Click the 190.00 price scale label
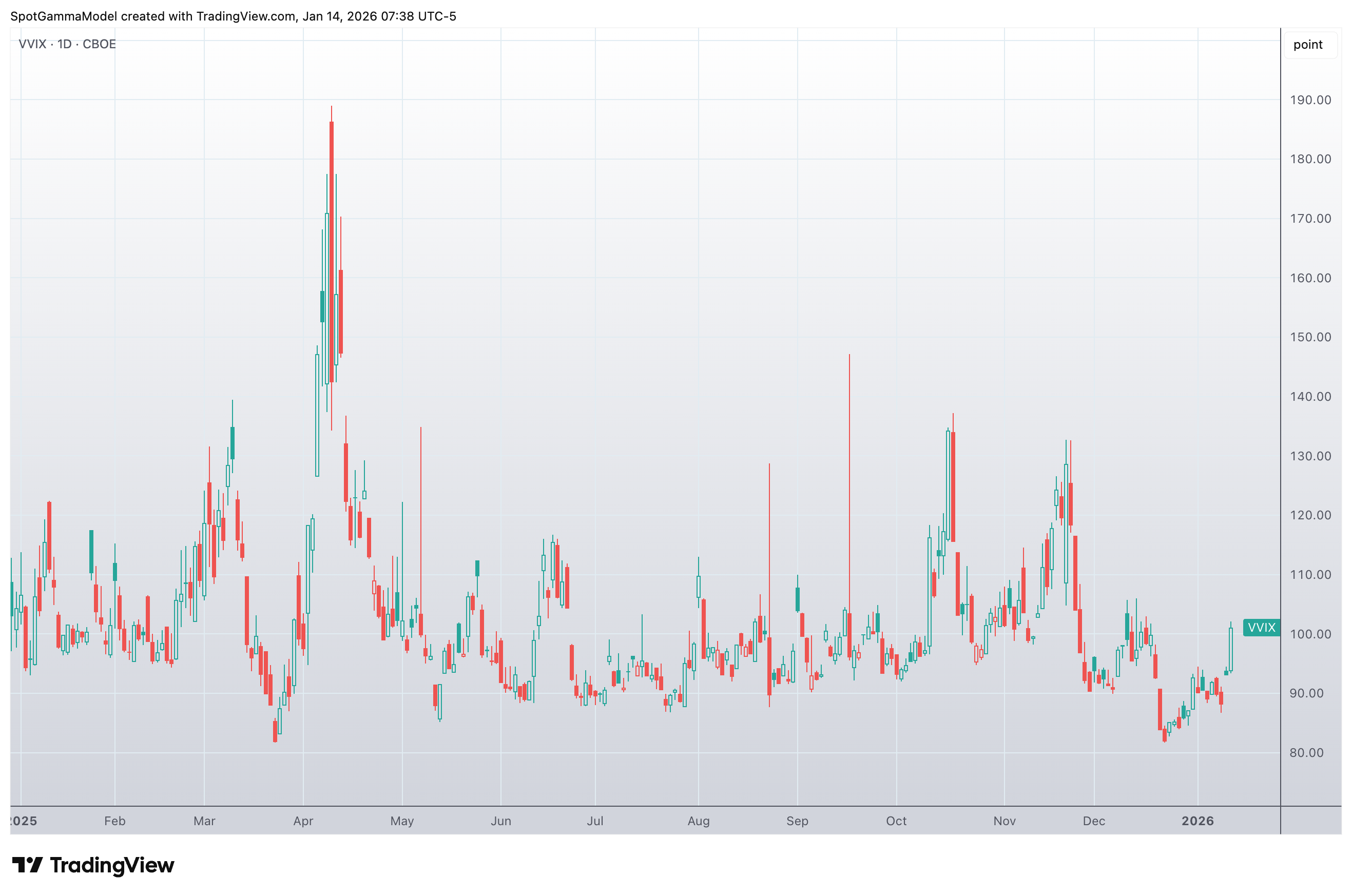 (1310, 100)
